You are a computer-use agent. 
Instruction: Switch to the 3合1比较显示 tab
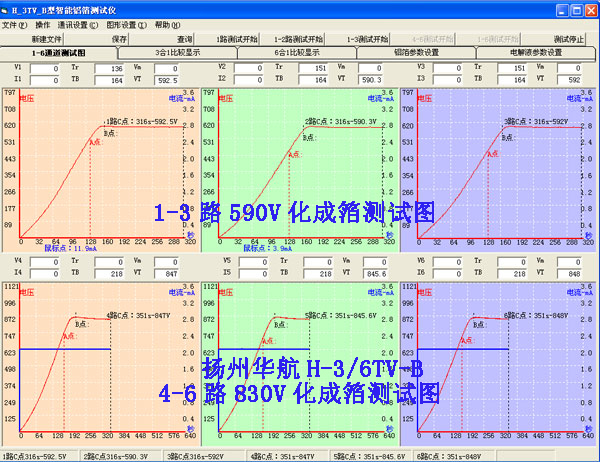pos(178,53)
